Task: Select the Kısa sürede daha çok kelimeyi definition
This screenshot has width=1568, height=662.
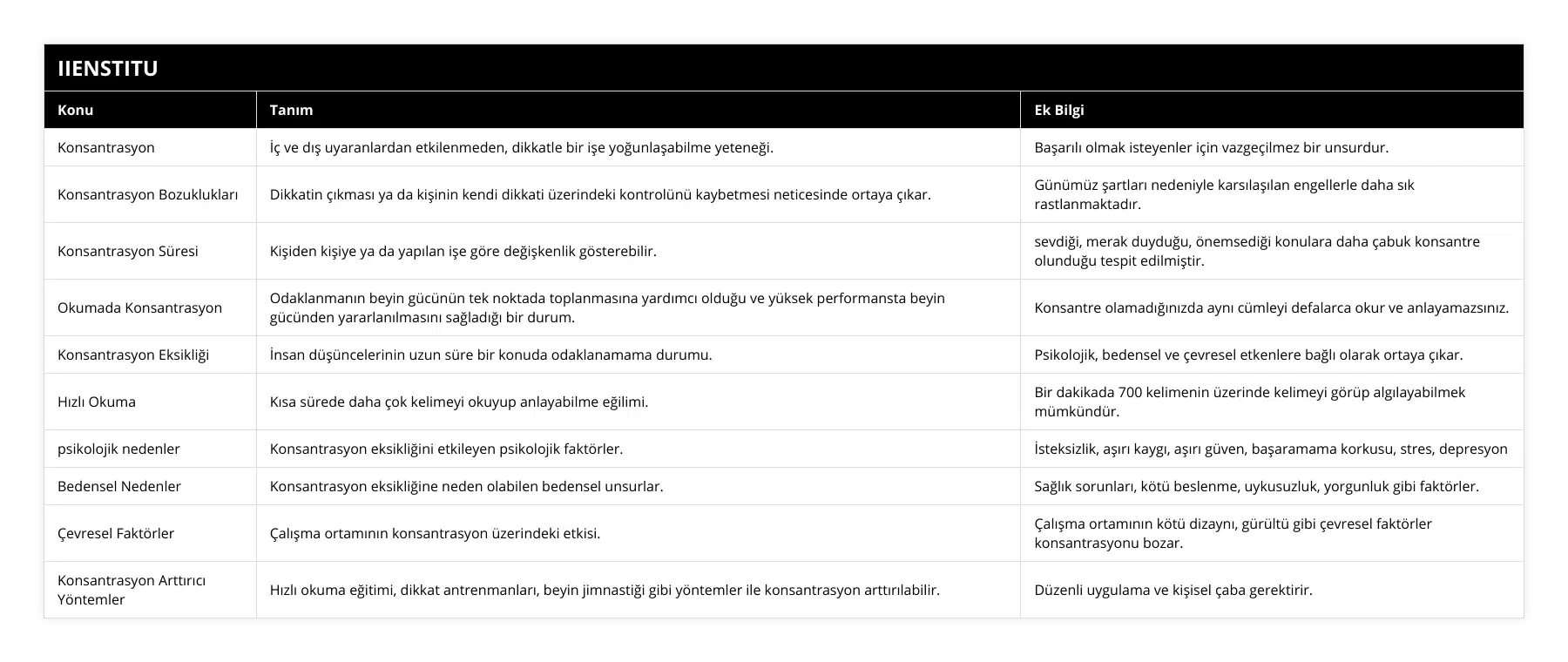Action: coord(458,402)
